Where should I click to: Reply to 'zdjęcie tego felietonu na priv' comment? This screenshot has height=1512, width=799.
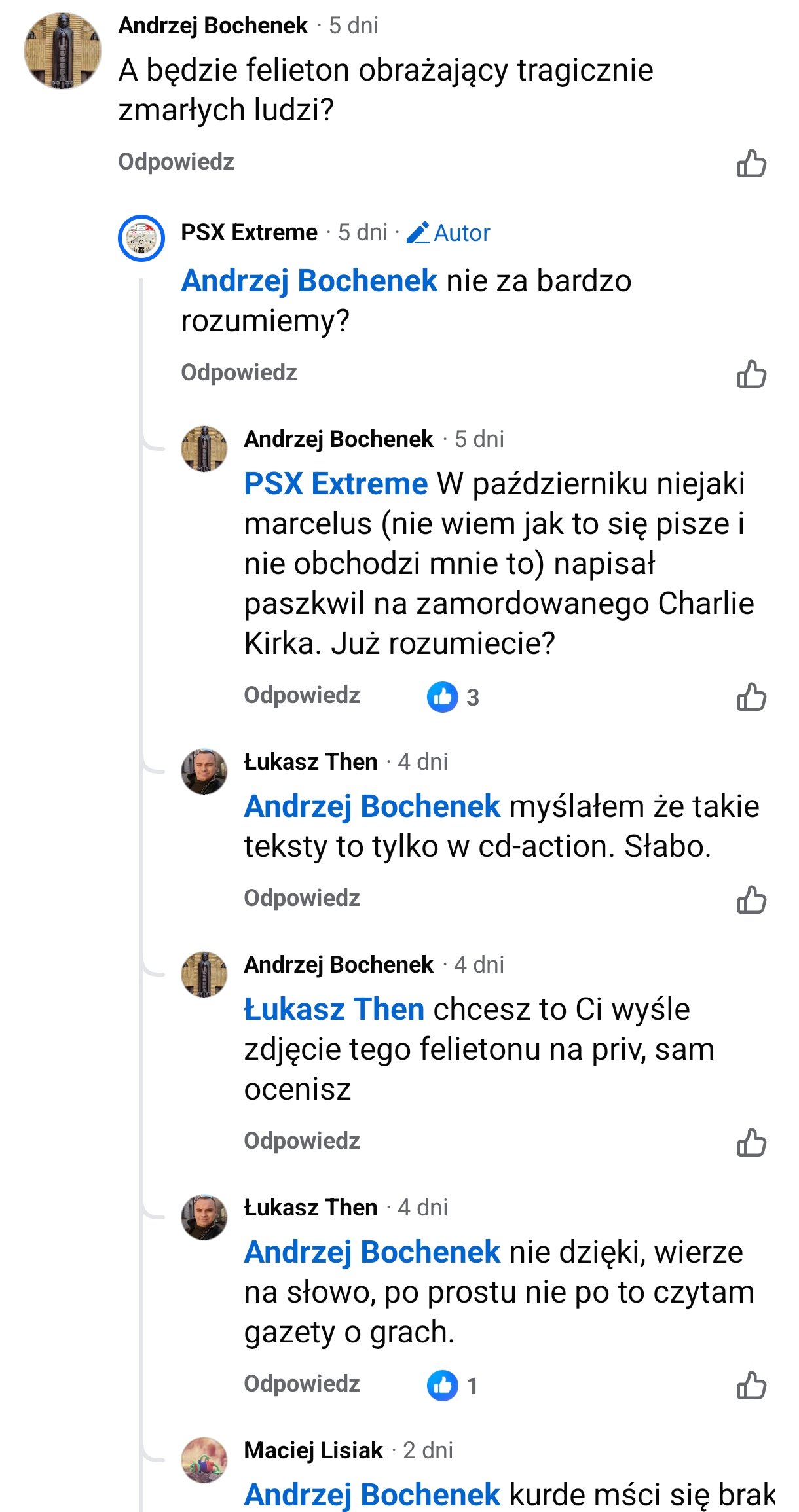coord(301,1141)
